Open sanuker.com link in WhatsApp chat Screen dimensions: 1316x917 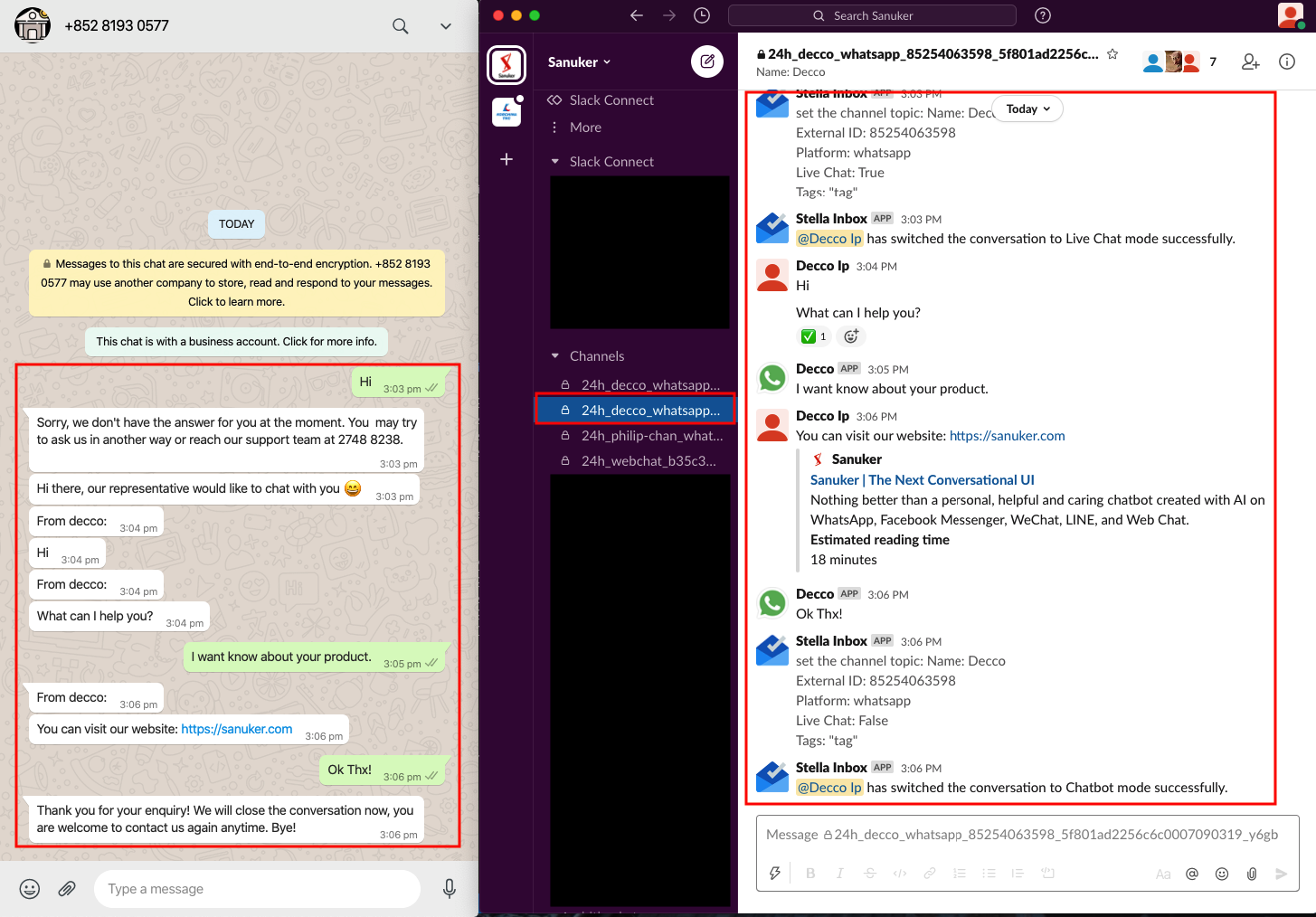pyautogui.click(x=237, y=729)
